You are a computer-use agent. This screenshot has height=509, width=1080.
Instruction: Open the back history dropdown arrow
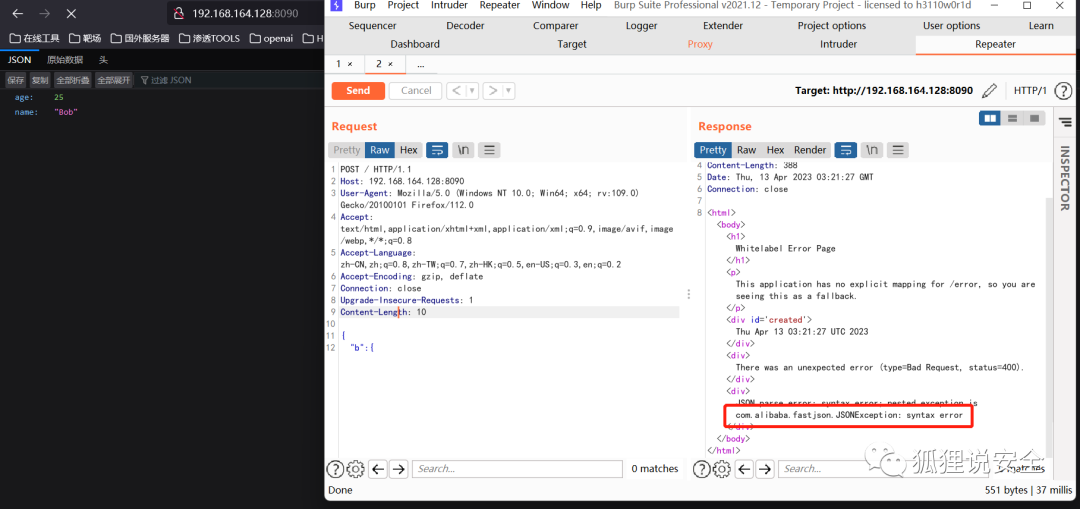(472, 91)
